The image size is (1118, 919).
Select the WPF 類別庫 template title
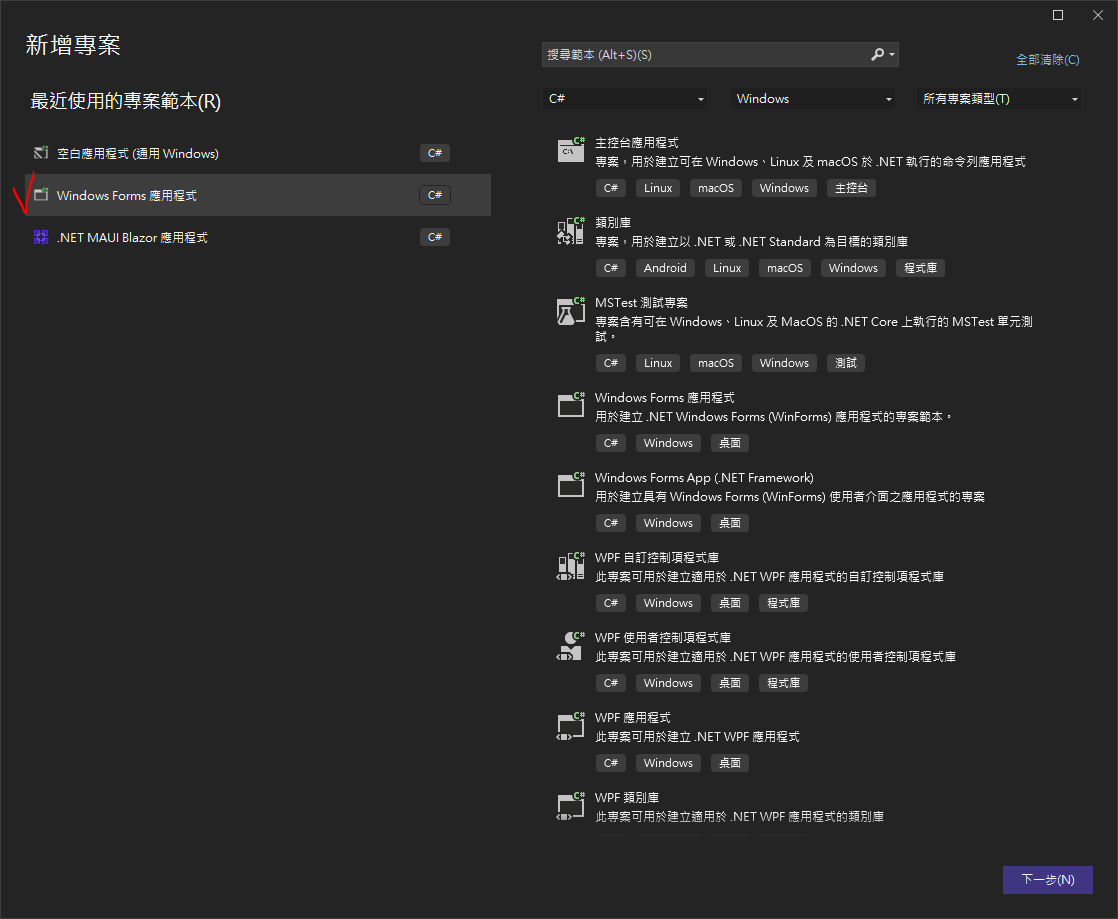point(627,797)
